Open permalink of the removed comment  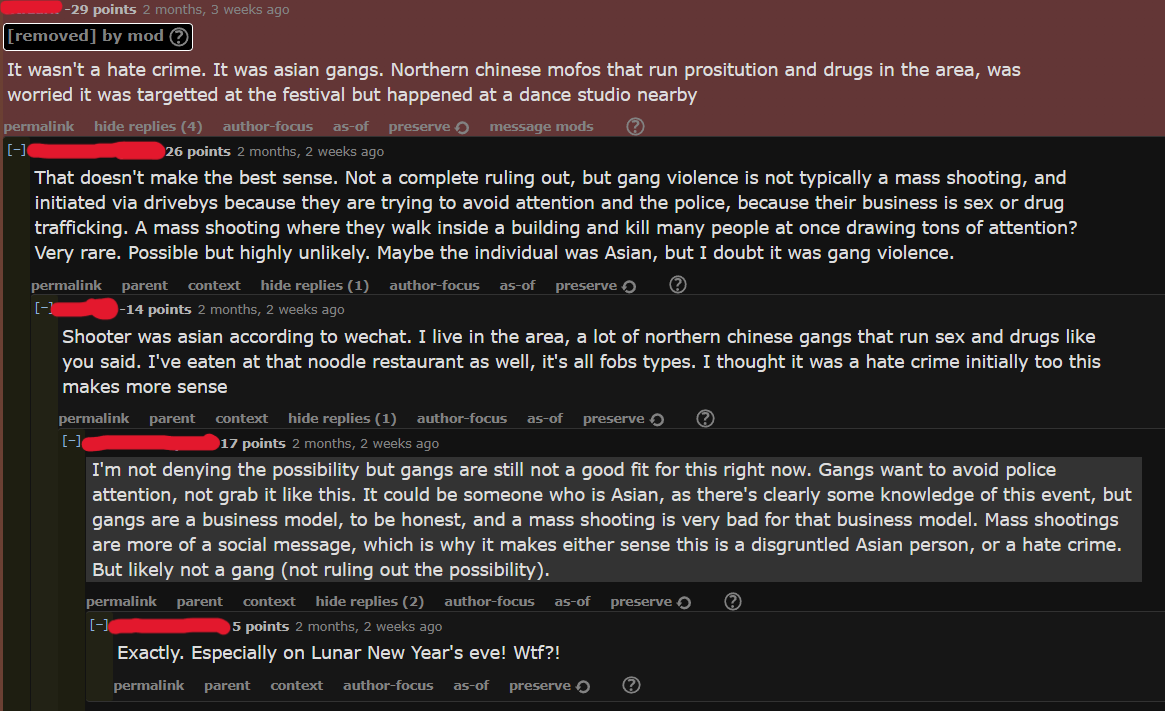pos(39,126)
